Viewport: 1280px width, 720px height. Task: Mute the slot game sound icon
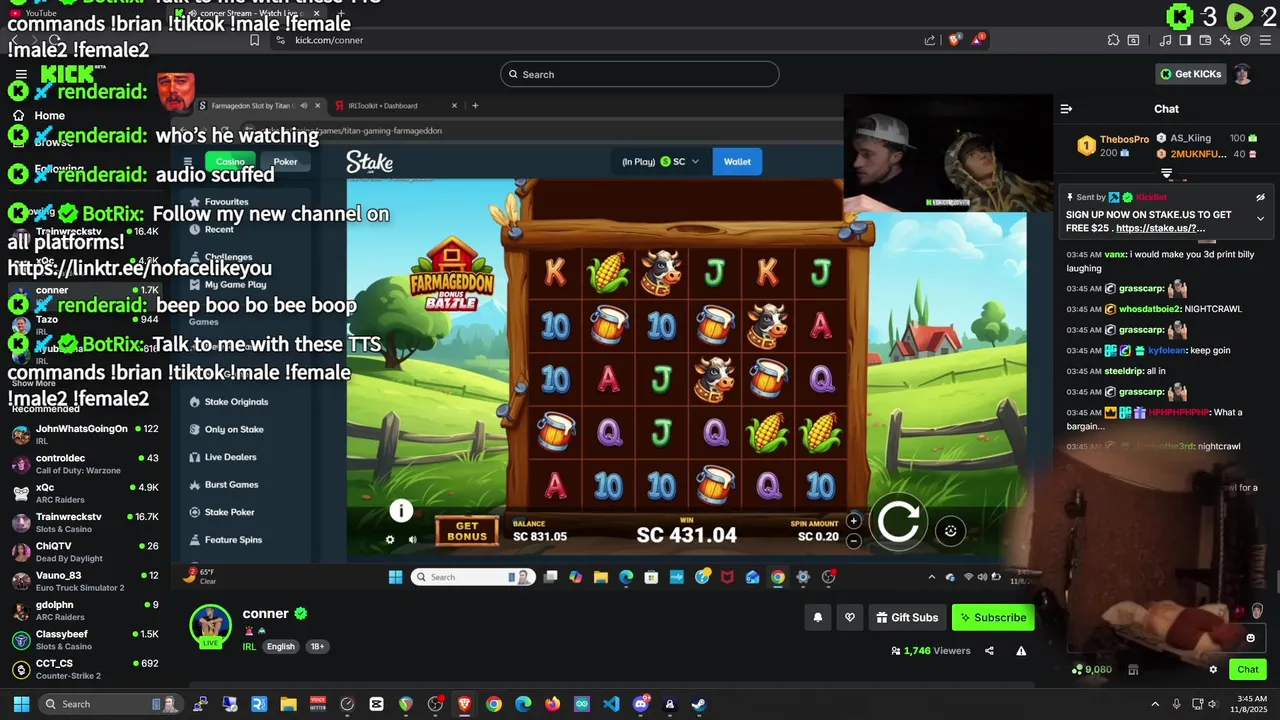(x=412, y=540)
